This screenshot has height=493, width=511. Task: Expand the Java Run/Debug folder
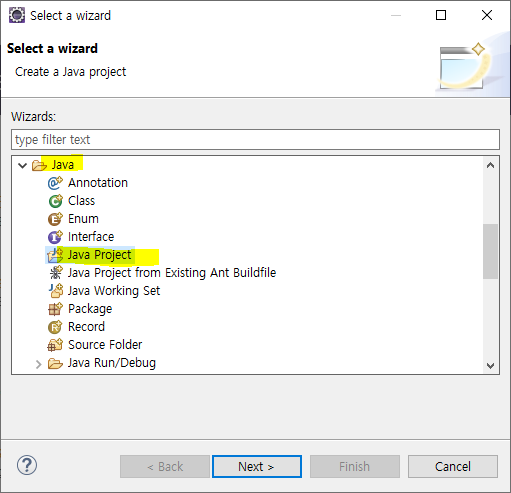pyautogui.click(x=38, y=364)
